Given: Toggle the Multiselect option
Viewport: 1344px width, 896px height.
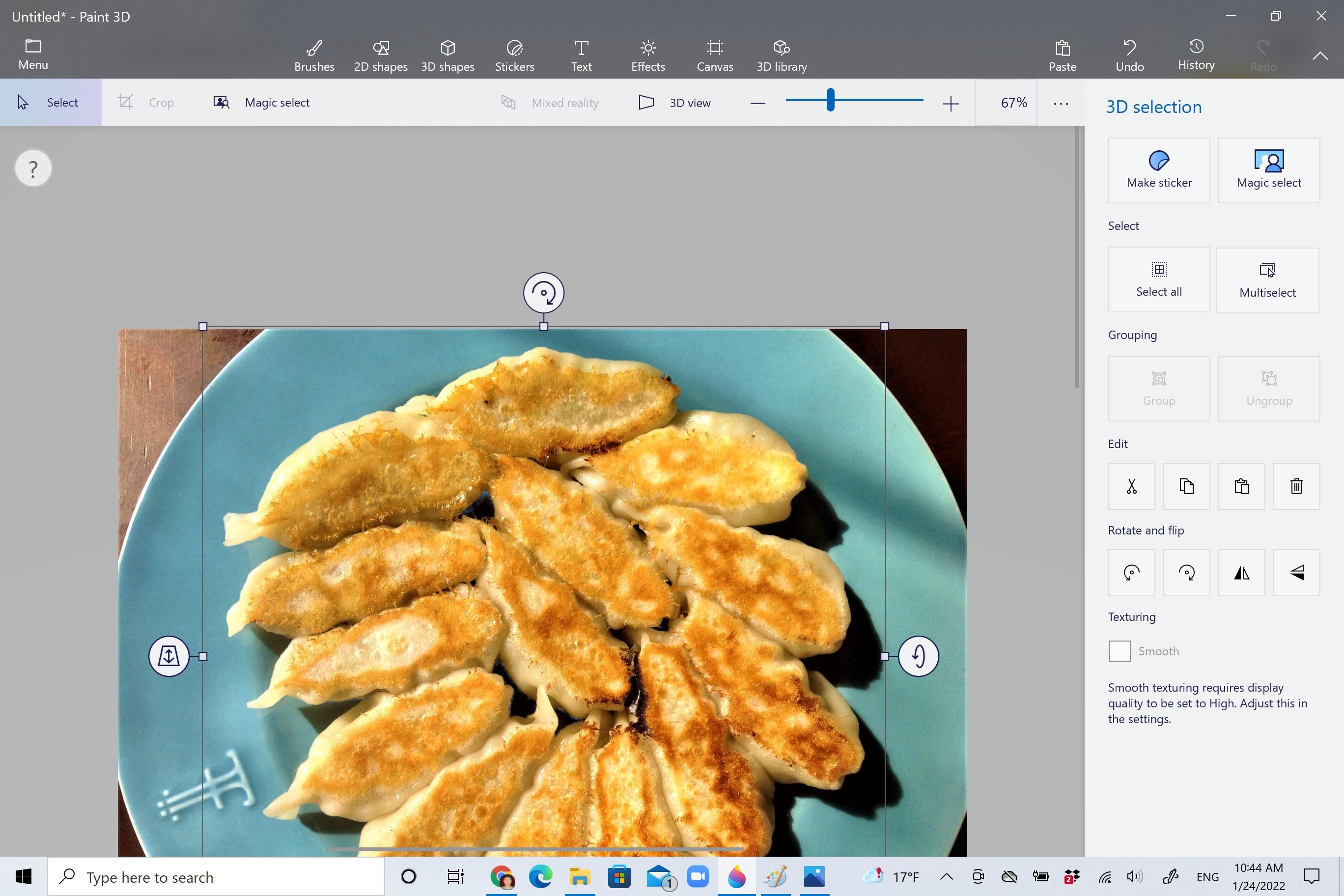Looking at the screenshot, I should [1267, 280].
